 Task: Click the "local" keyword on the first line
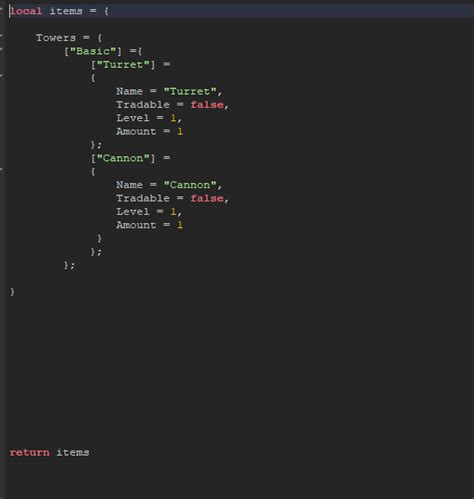[26, 11]
